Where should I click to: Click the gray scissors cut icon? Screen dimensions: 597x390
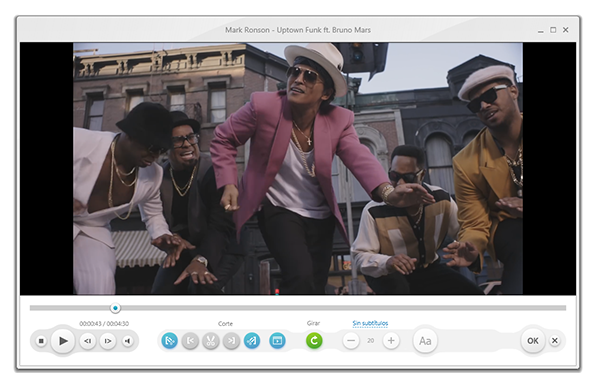tap(211, 340)
